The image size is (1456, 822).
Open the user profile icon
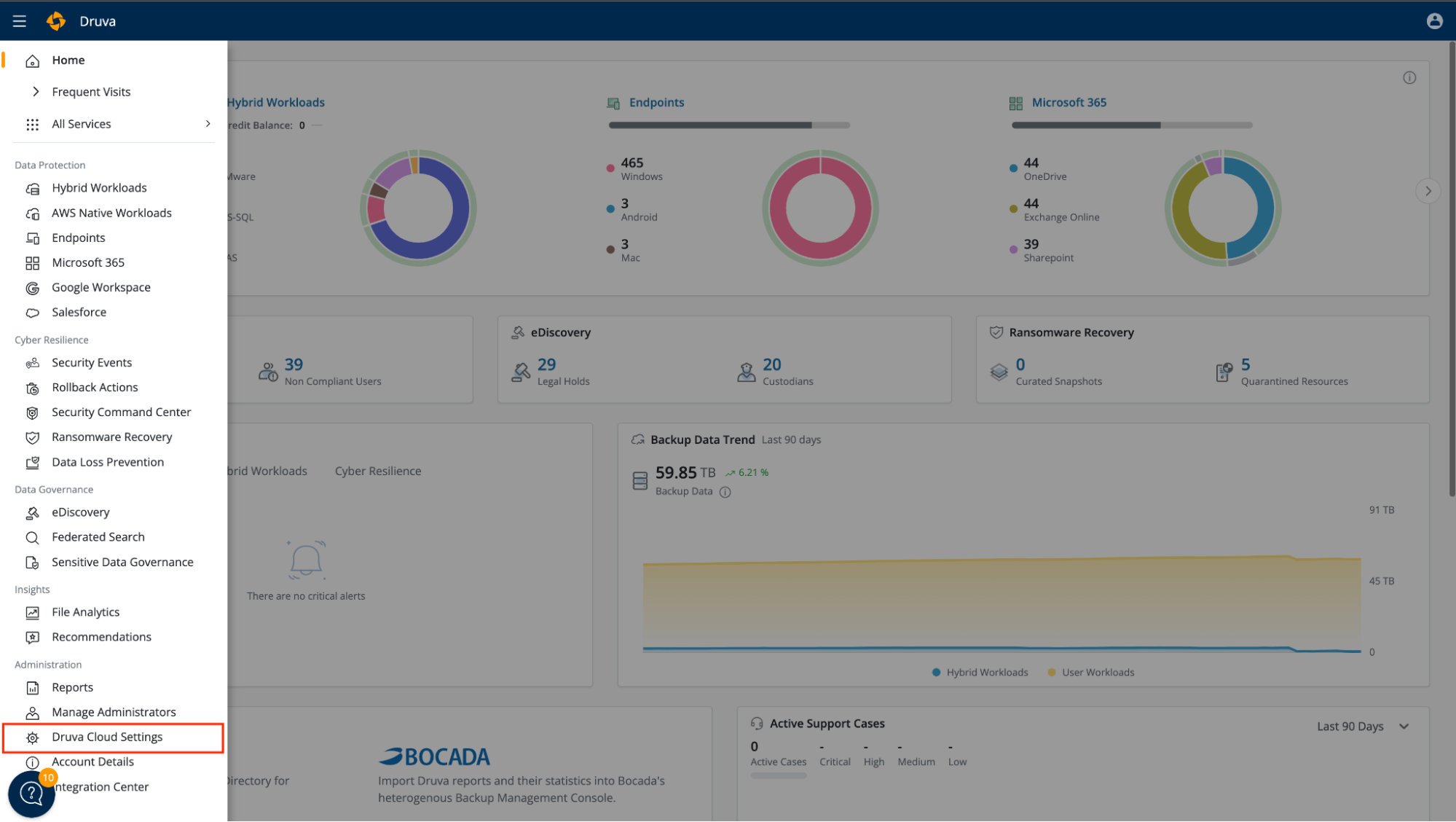[x=1434, y=21]
